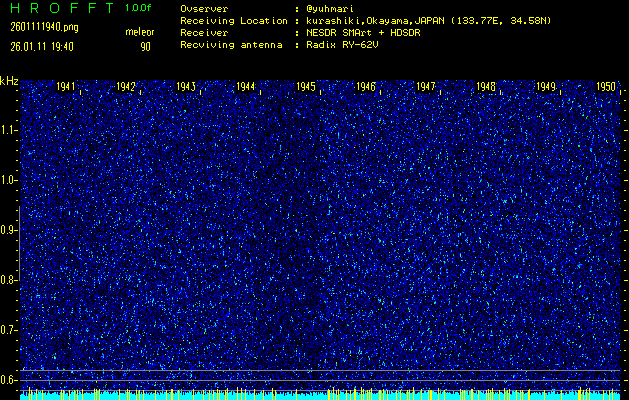629x400 pixels.
Task: Click the HROFFT title text
Action: [x=58, y=8]
